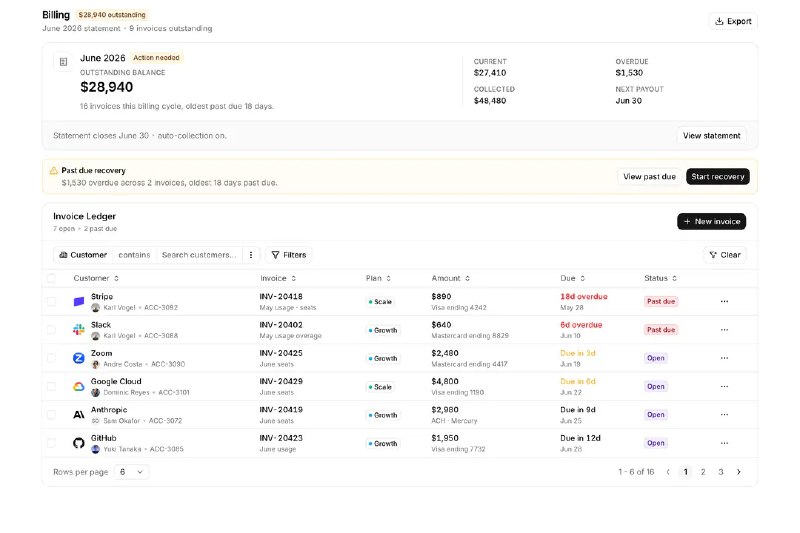This screenshot has width=800, height=533.
Task: Go to previous page arrow
Action: tap(668, 472)
